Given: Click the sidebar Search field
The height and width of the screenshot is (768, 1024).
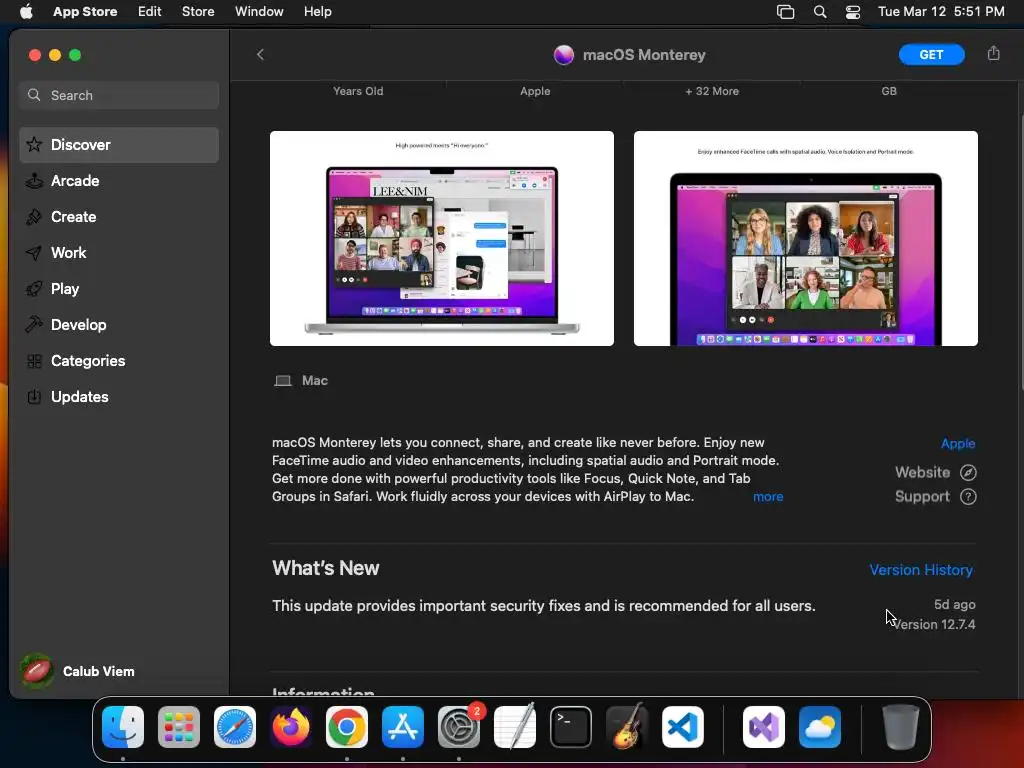Looking at the screenshot, I should pos(119,95).
